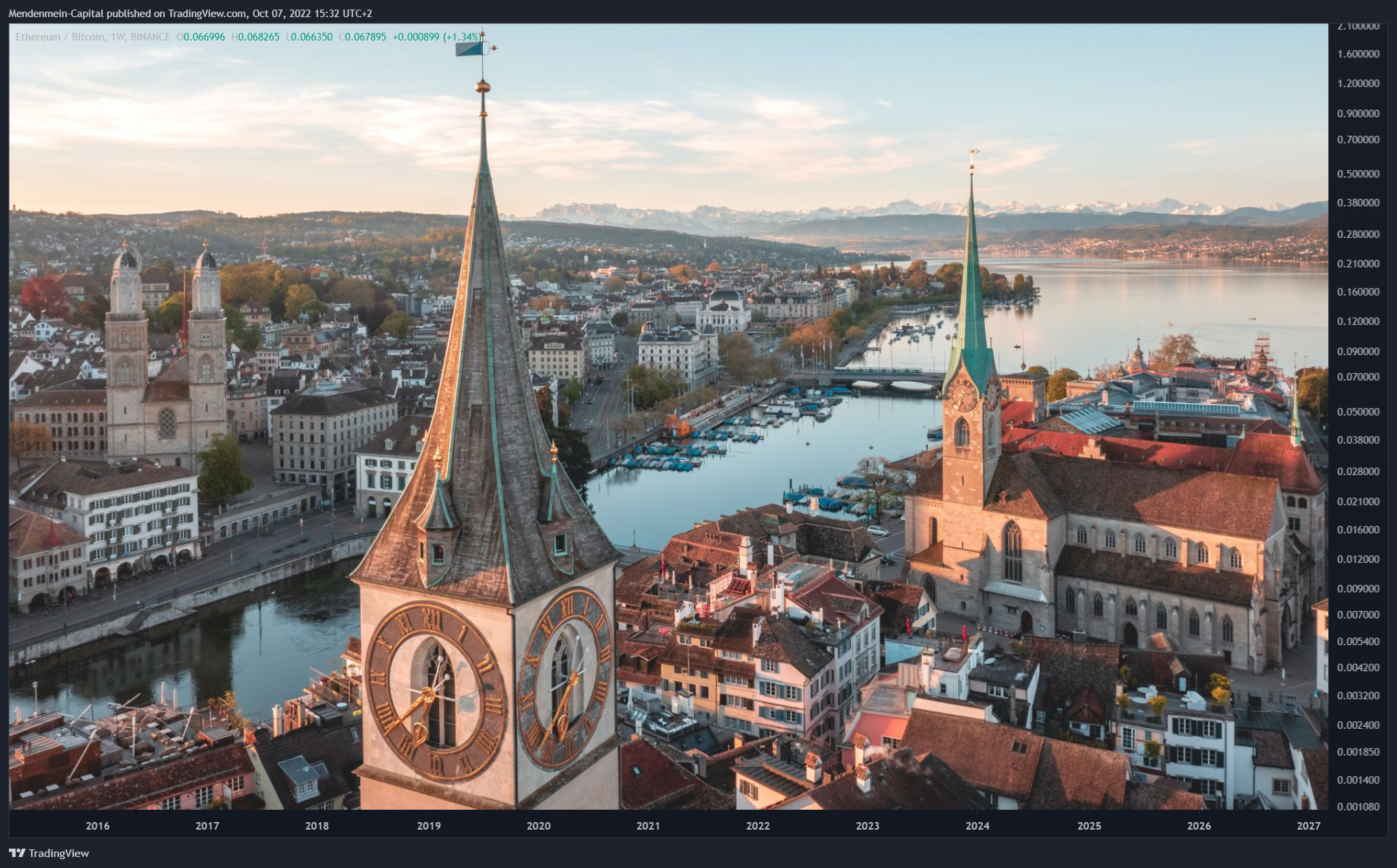
Task: Click the 2021 time axis label
Action: [648, 825]
